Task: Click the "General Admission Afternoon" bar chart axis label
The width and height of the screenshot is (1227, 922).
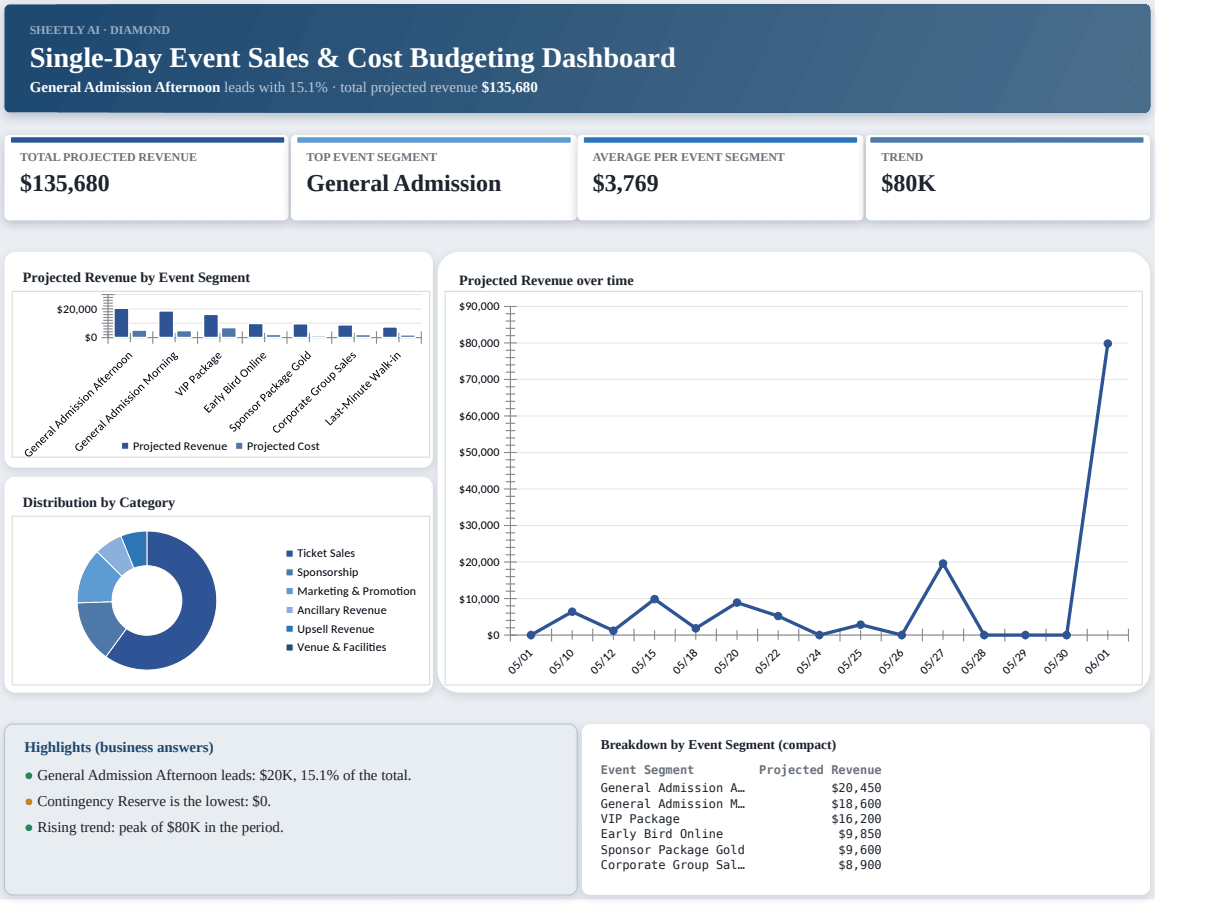Action: click(x=79, y=404)
